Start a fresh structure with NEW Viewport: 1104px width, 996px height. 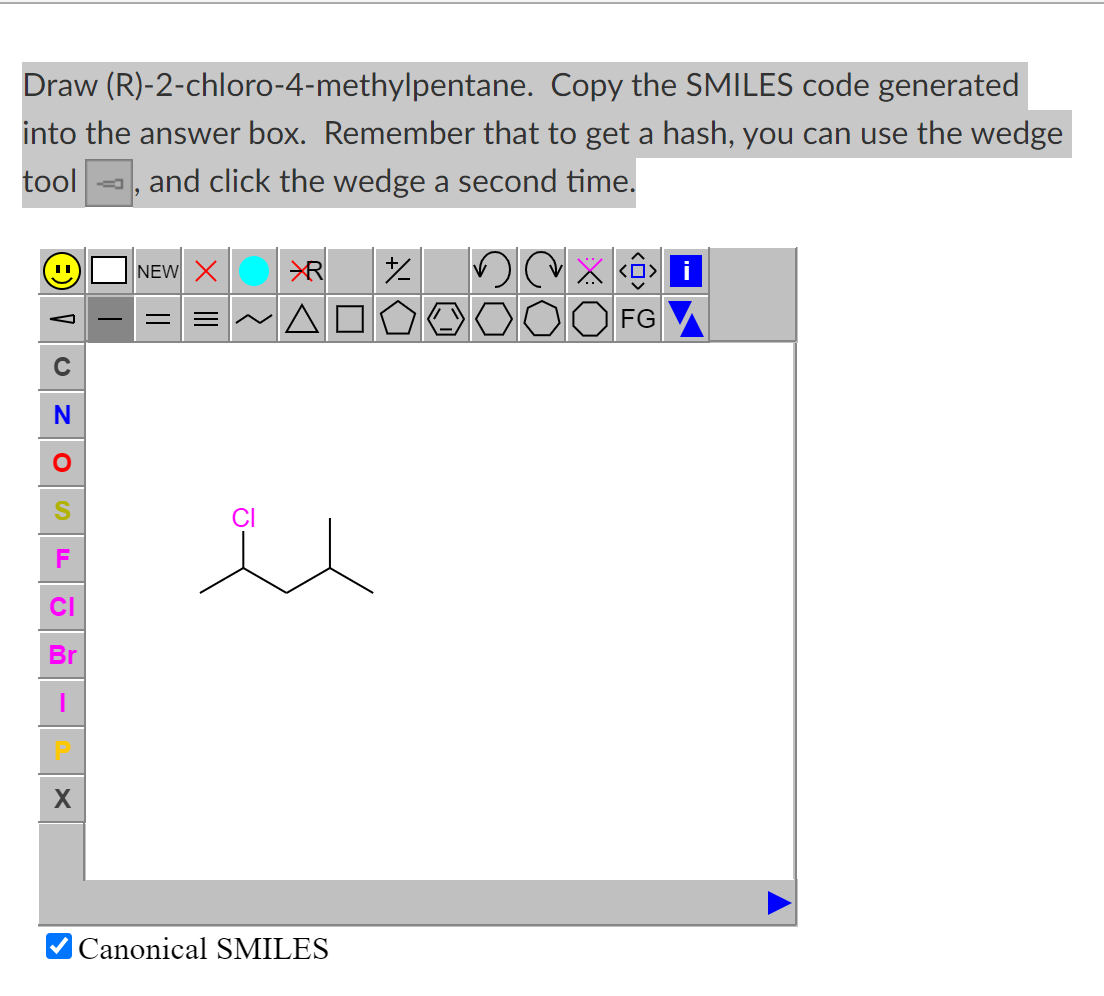157,269
